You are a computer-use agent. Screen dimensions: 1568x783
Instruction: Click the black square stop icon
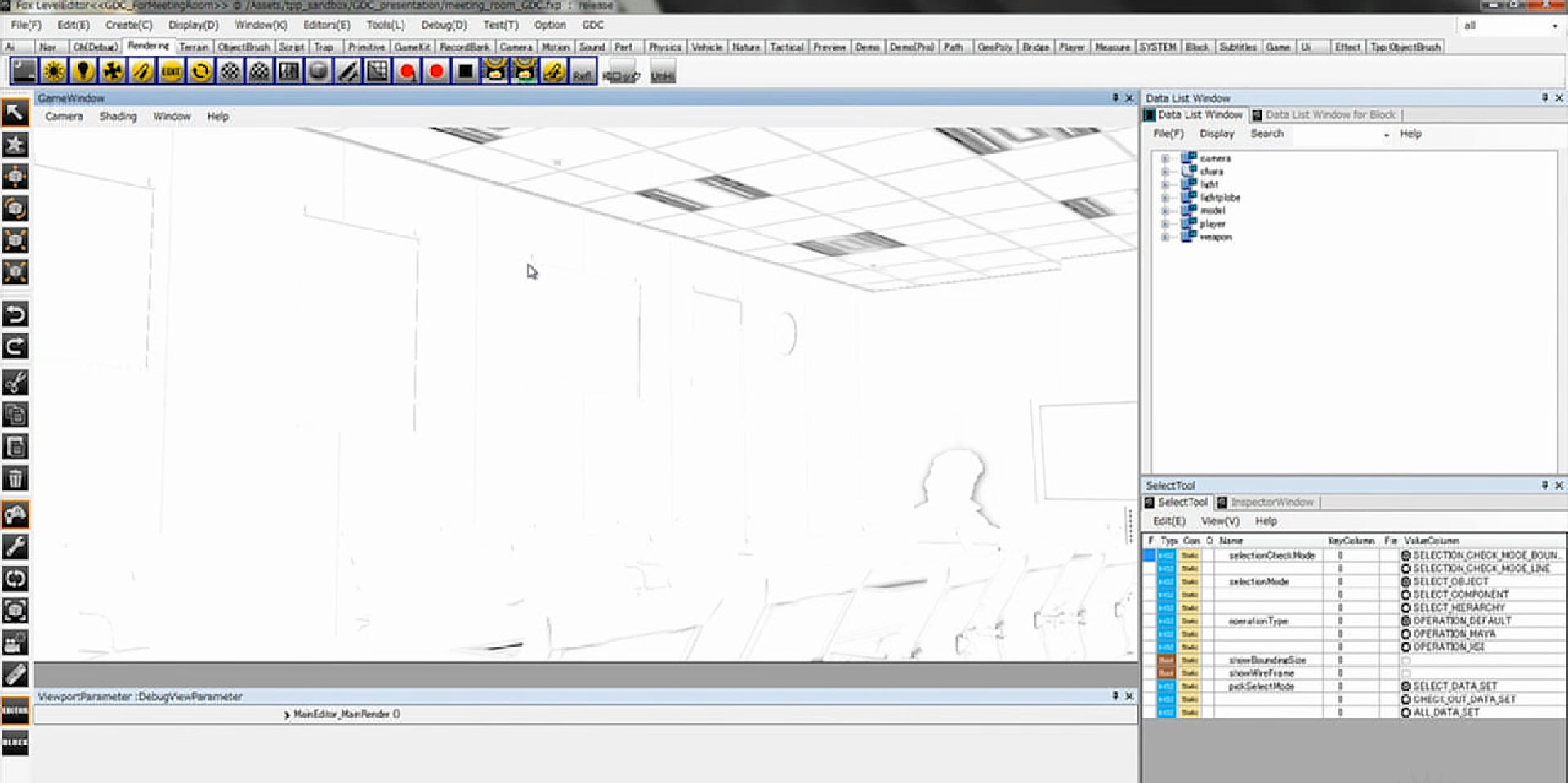click(465, 72)
